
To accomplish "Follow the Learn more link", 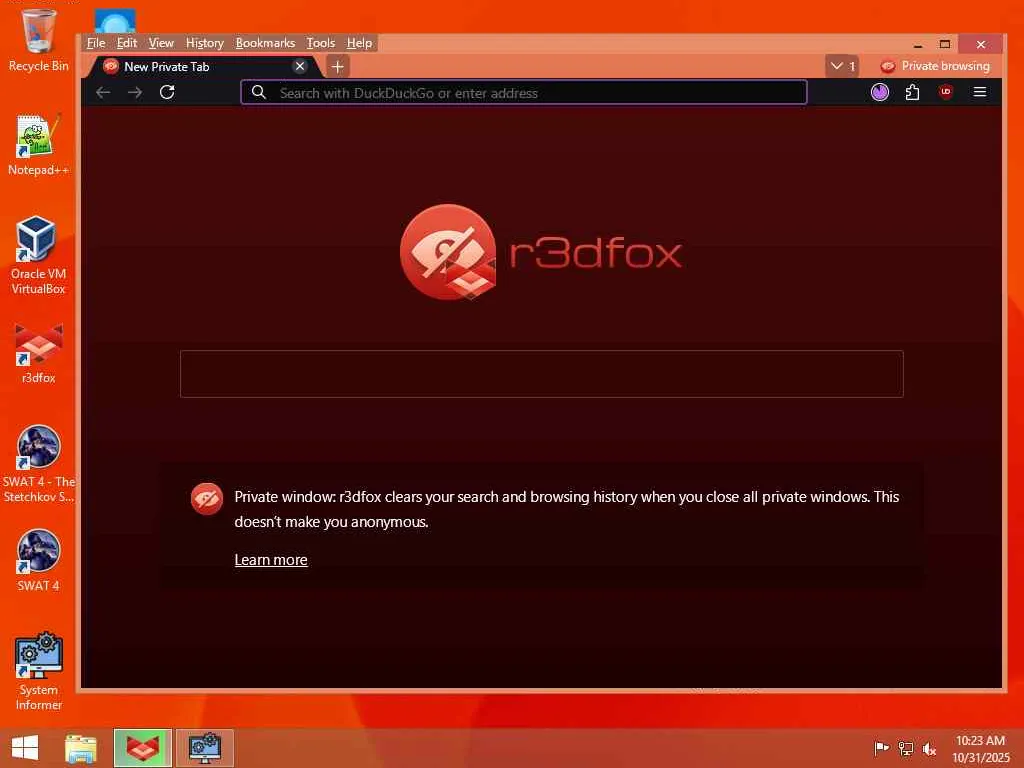I will click(x=270, y=560).
